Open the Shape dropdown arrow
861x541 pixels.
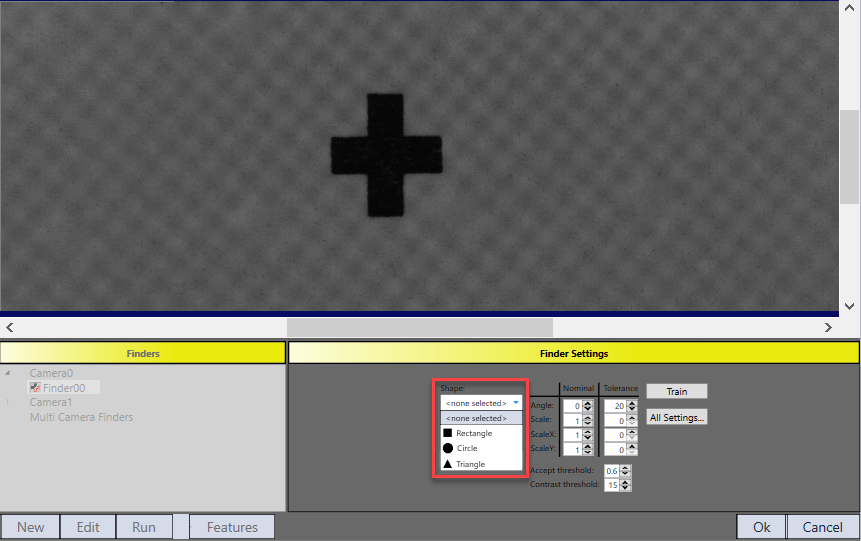point(515,402)
